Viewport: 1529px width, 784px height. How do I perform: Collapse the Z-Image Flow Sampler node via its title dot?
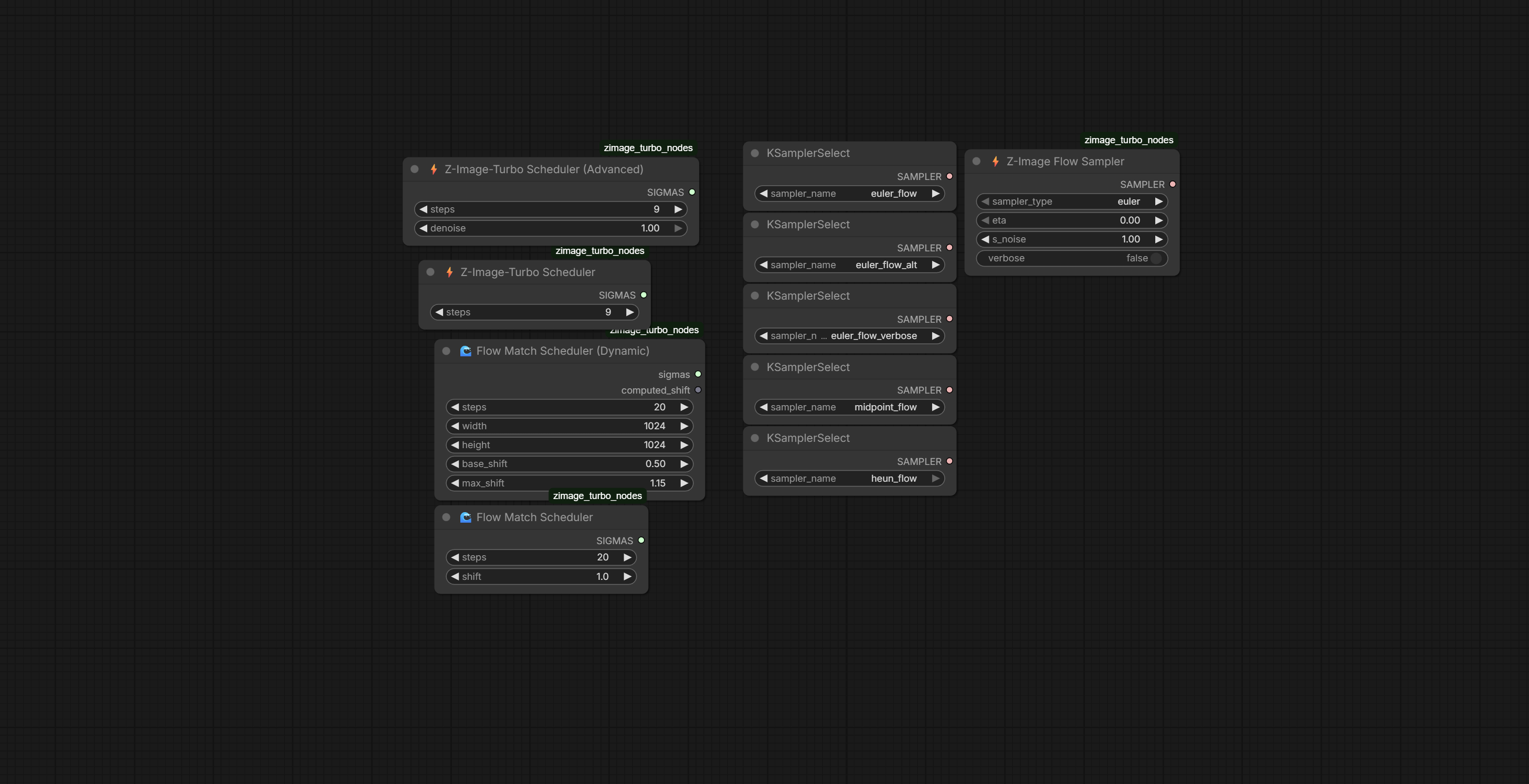pos(976,162)
